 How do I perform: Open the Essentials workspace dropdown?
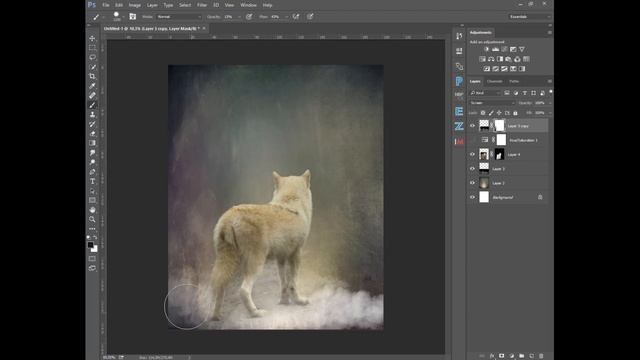[x=529, y=17]
